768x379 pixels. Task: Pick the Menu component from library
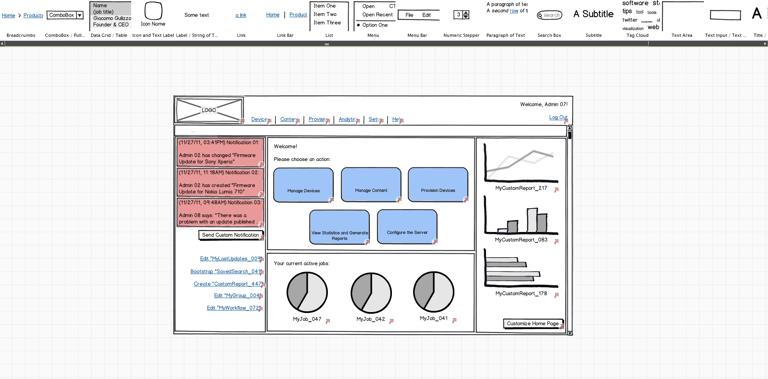pos(373,20)
